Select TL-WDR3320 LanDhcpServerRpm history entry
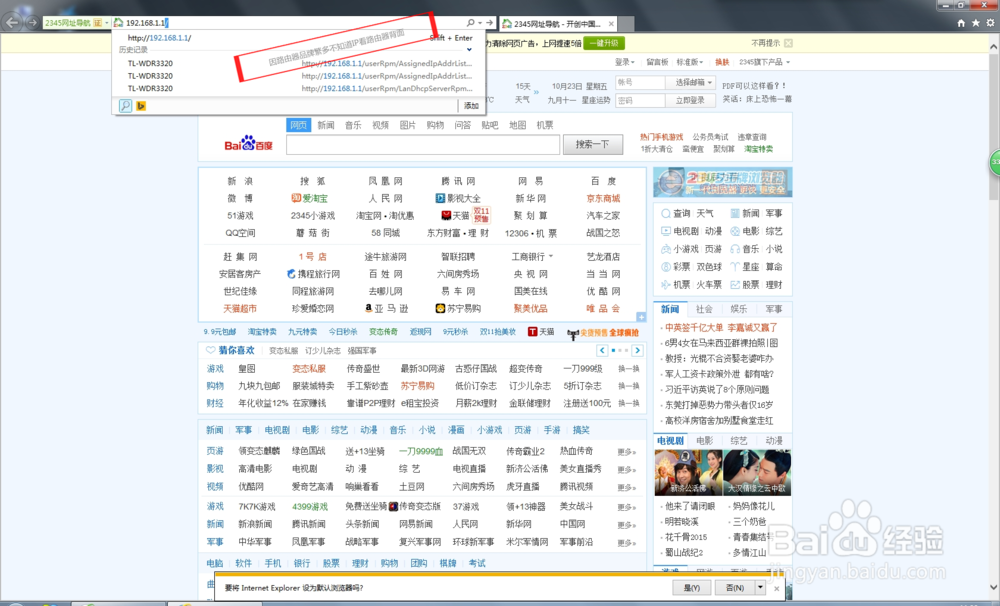This screenshot has height=606, width=1000. [298, 89]
